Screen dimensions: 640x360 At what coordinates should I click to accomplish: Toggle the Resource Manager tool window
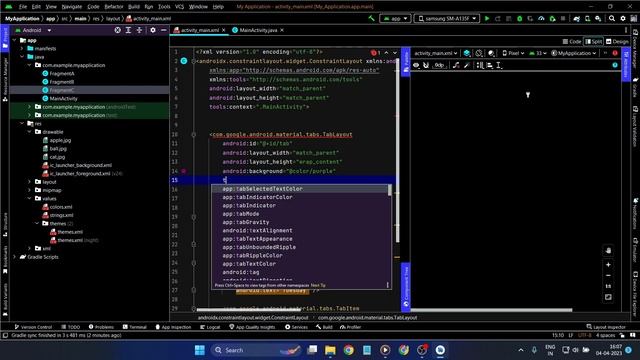(x=5, y=80)
